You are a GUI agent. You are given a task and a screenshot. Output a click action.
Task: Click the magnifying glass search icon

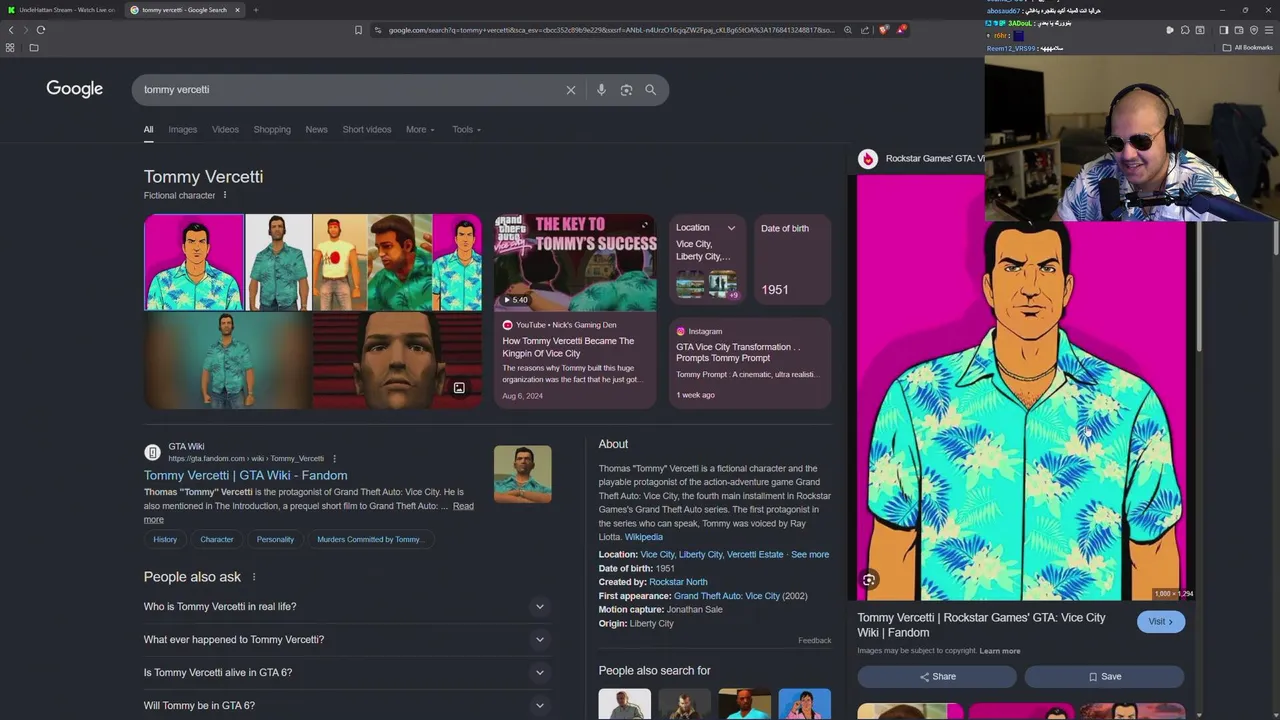click(650, 90)
